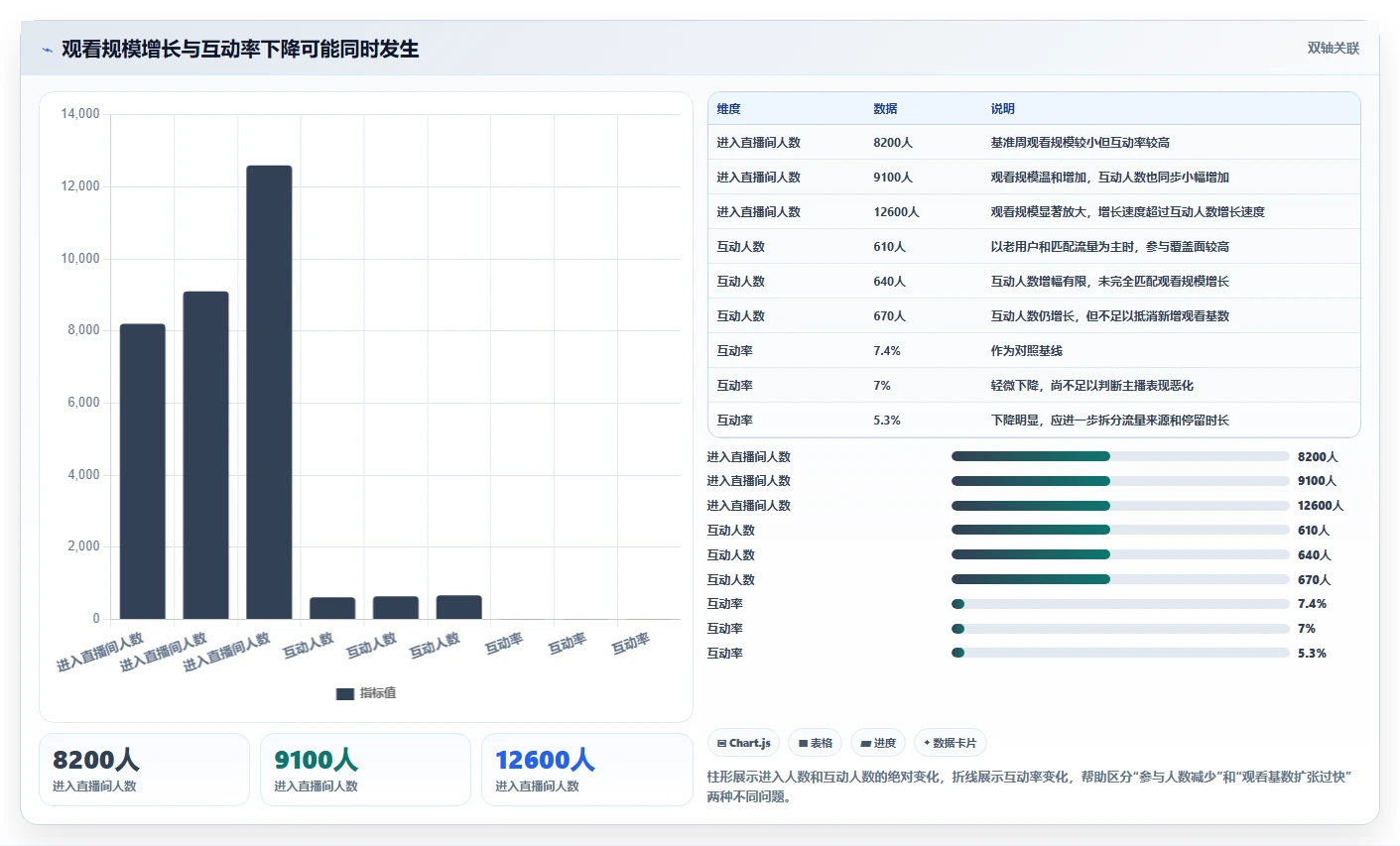Select the 进度 chip
This screenshot has width=1400, height=846.
[878, 743]
